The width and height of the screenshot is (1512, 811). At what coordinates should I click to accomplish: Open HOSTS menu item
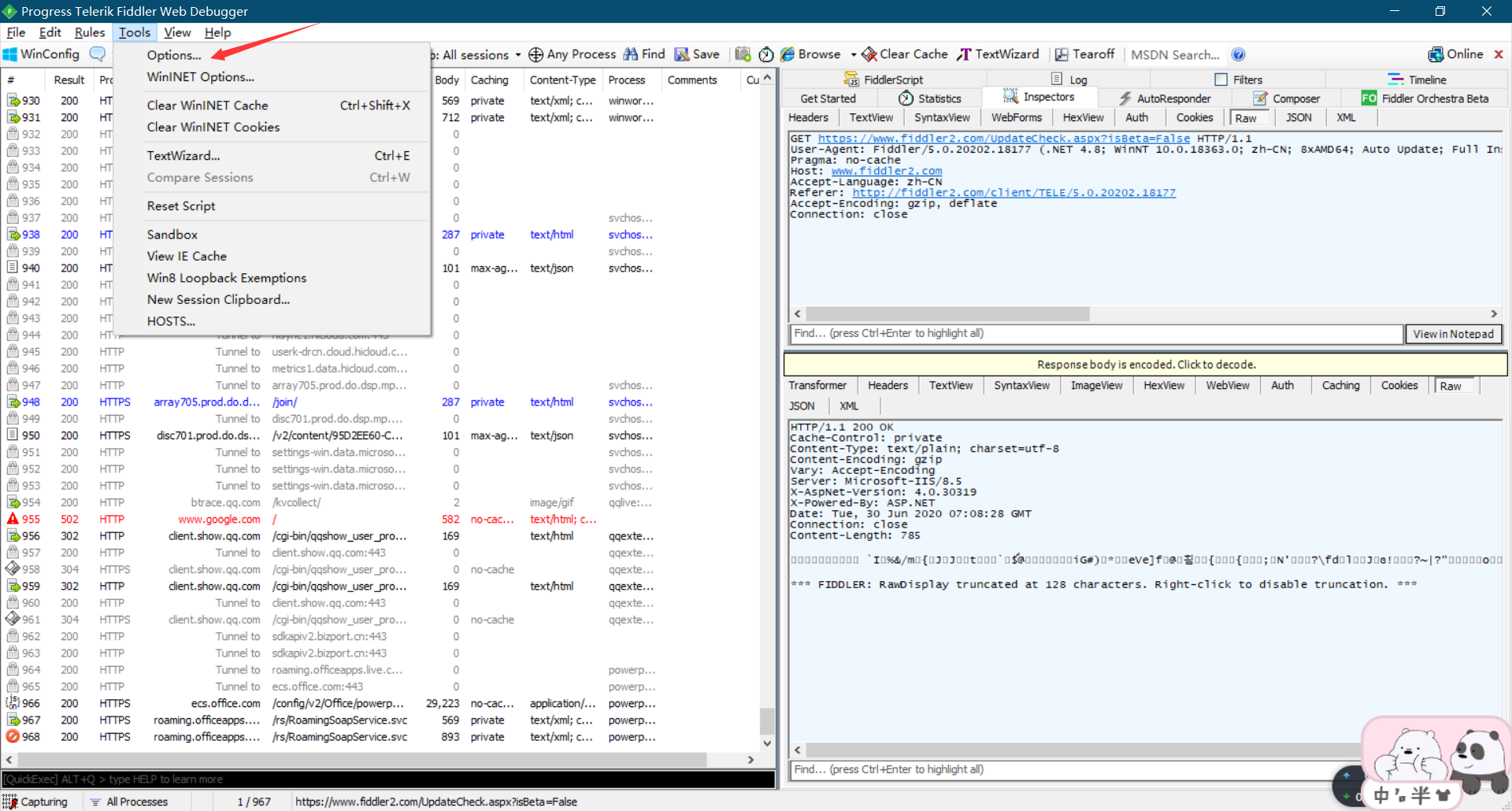coord(171,321)
